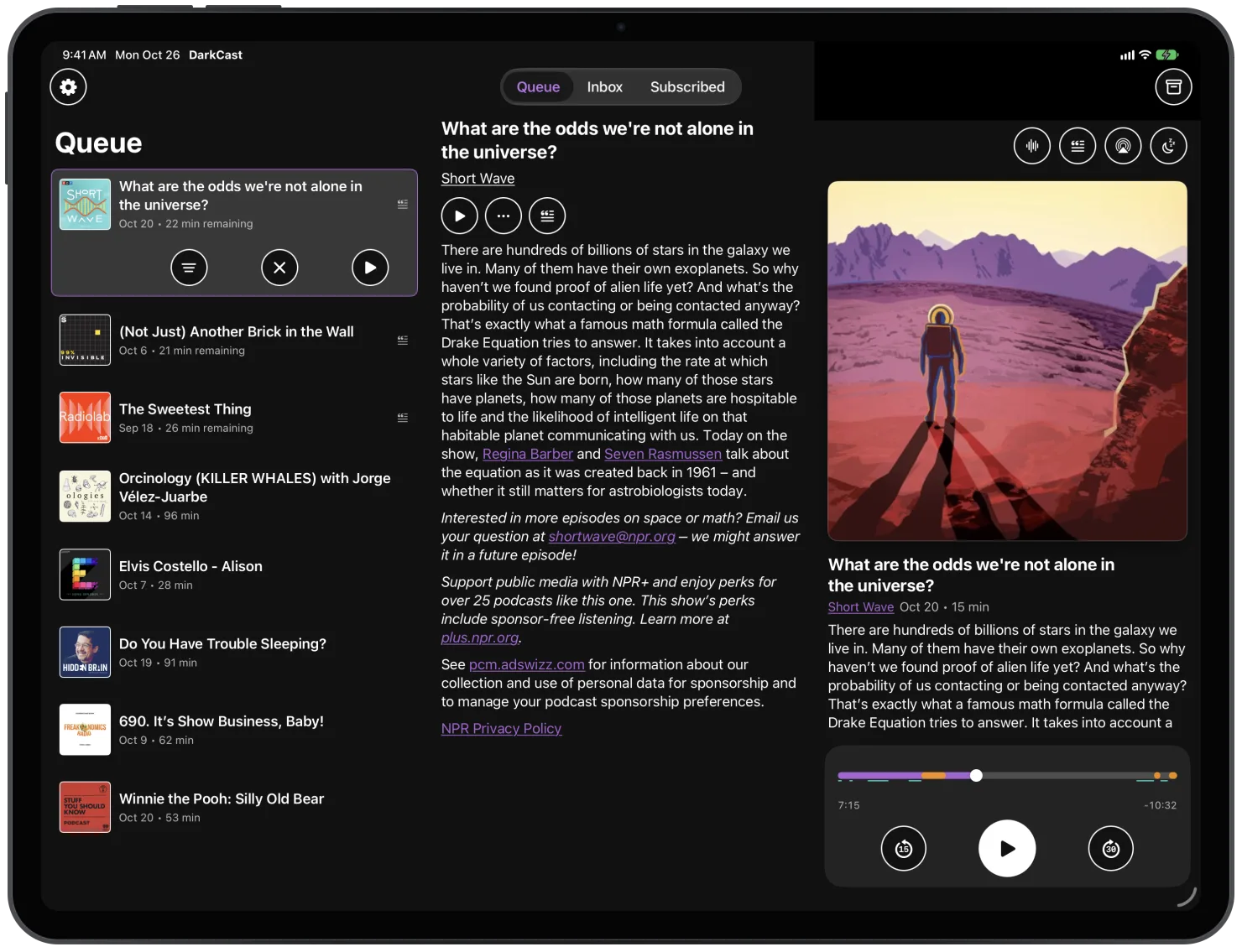Show chapters button in episode detail

tap(547, 216)
